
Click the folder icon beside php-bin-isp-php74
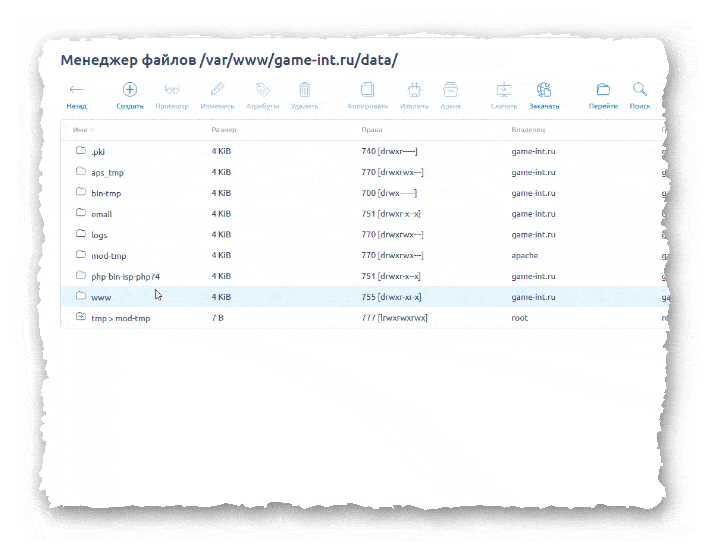coord(81,275)
